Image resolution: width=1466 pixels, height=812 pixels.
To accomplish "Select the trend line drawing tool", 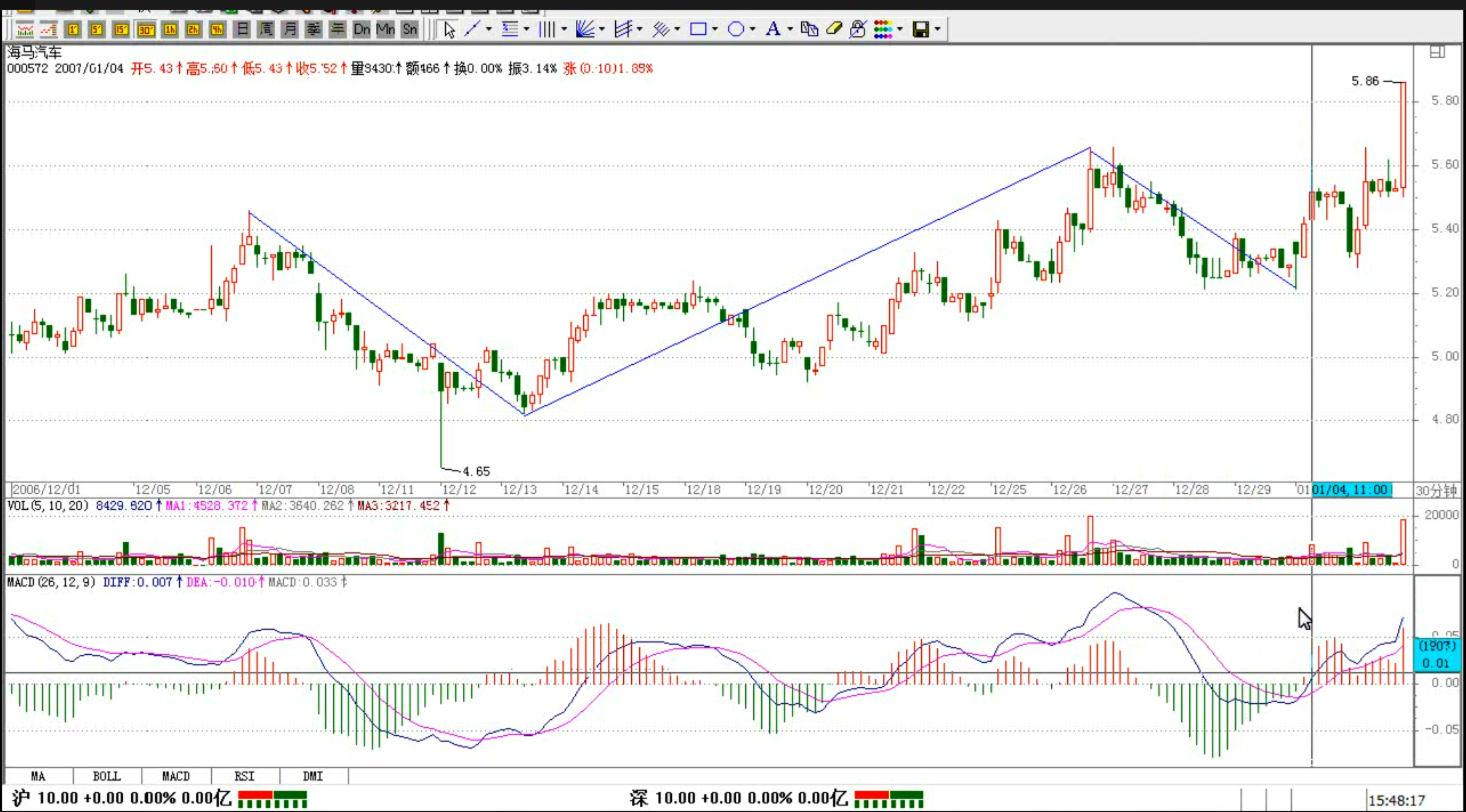I will point(473,29).
